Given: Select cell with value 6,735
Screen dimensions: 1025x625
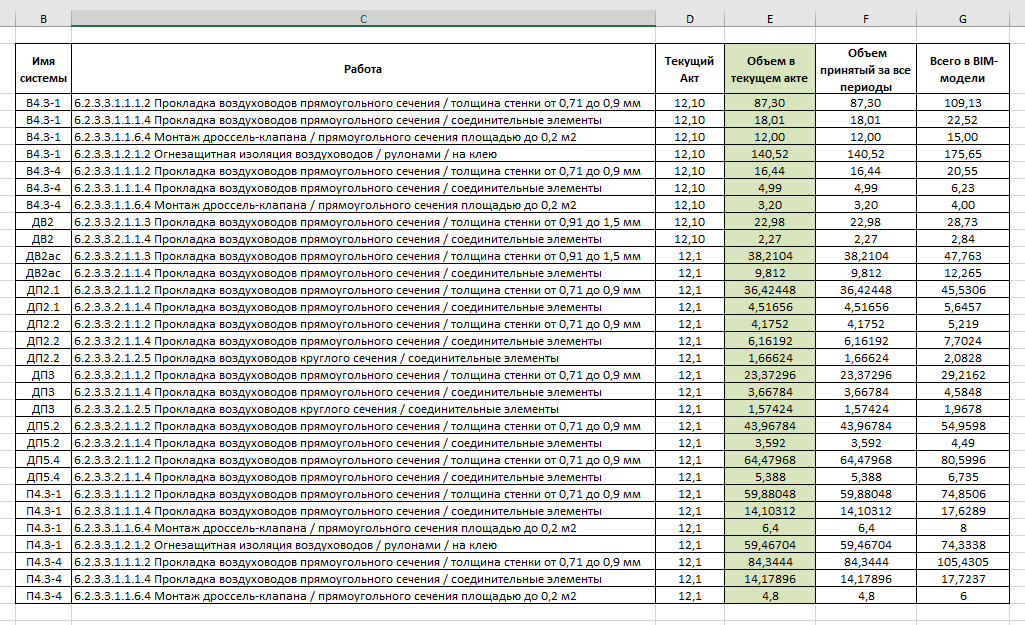Looking at the screenshot, I should coord(963,477).
